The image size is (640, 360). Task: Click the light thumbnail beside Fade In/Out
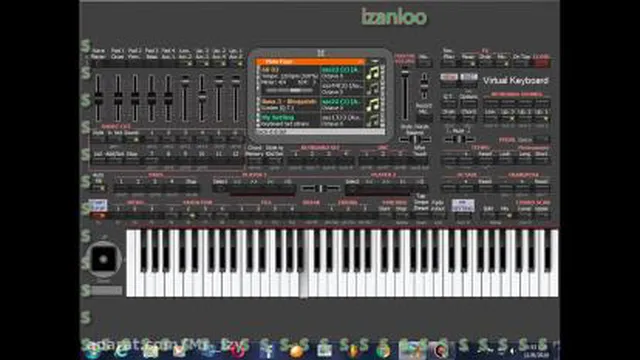(x=463, y=205)
